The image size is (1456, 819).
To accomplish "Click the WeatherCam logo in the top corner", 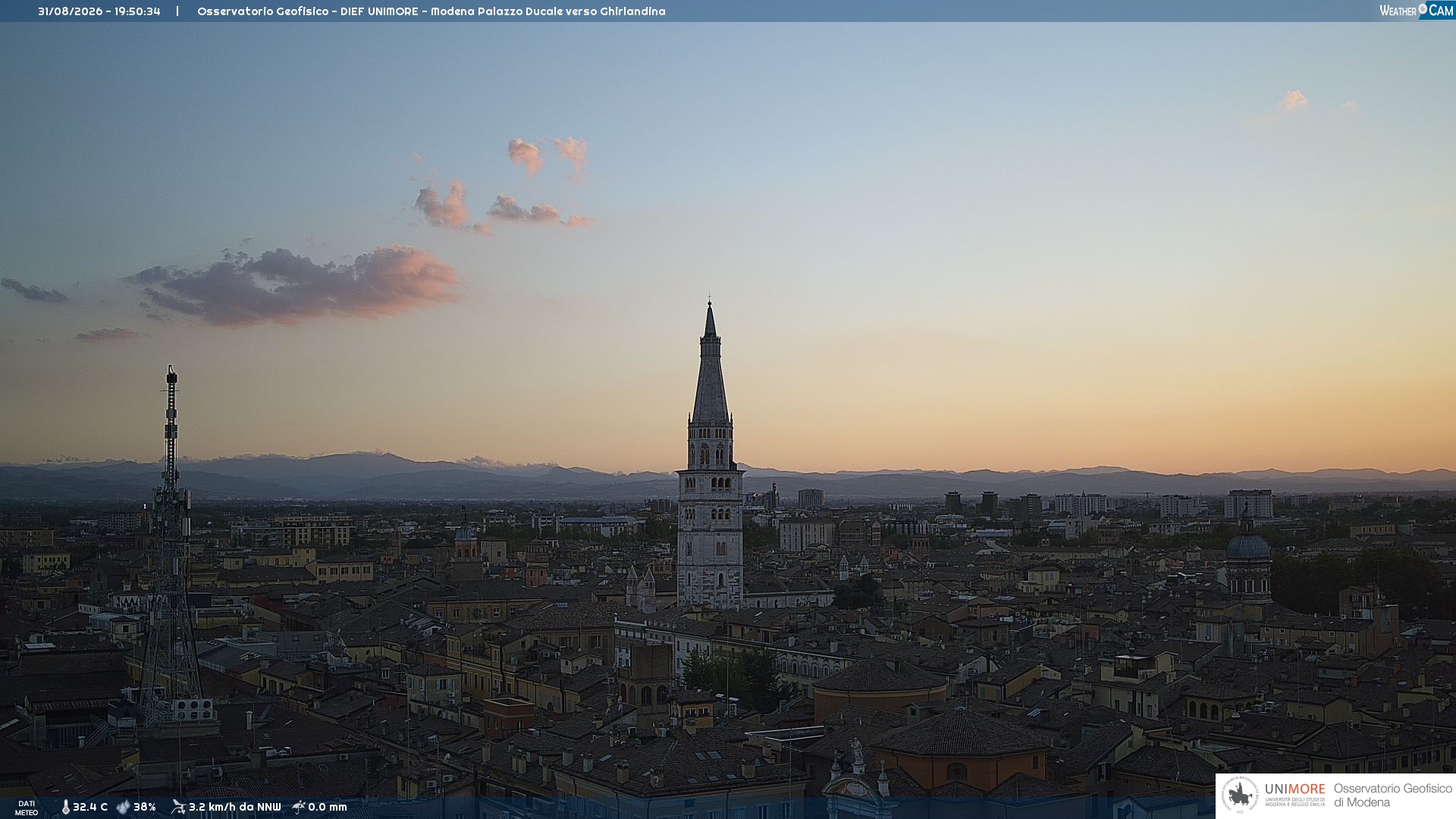I will pyautogui.click(x=1417, y=10).
